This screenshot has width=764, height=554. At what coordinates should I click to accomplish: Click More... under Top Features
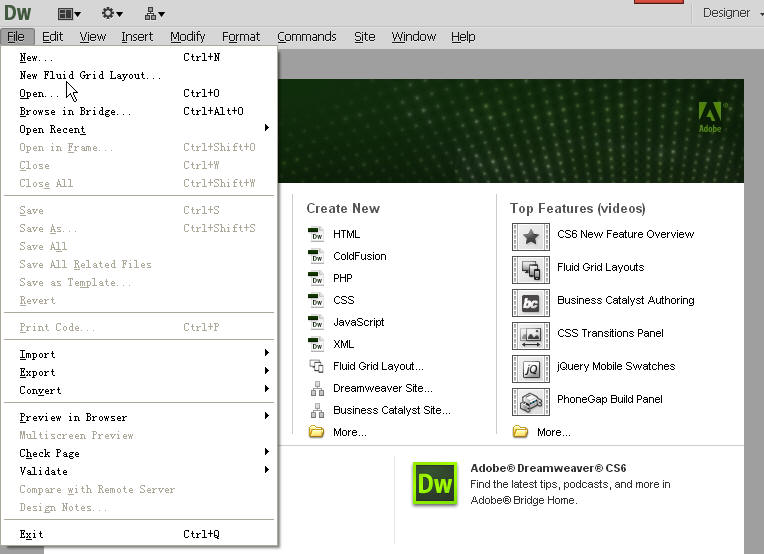click(554, 432)
